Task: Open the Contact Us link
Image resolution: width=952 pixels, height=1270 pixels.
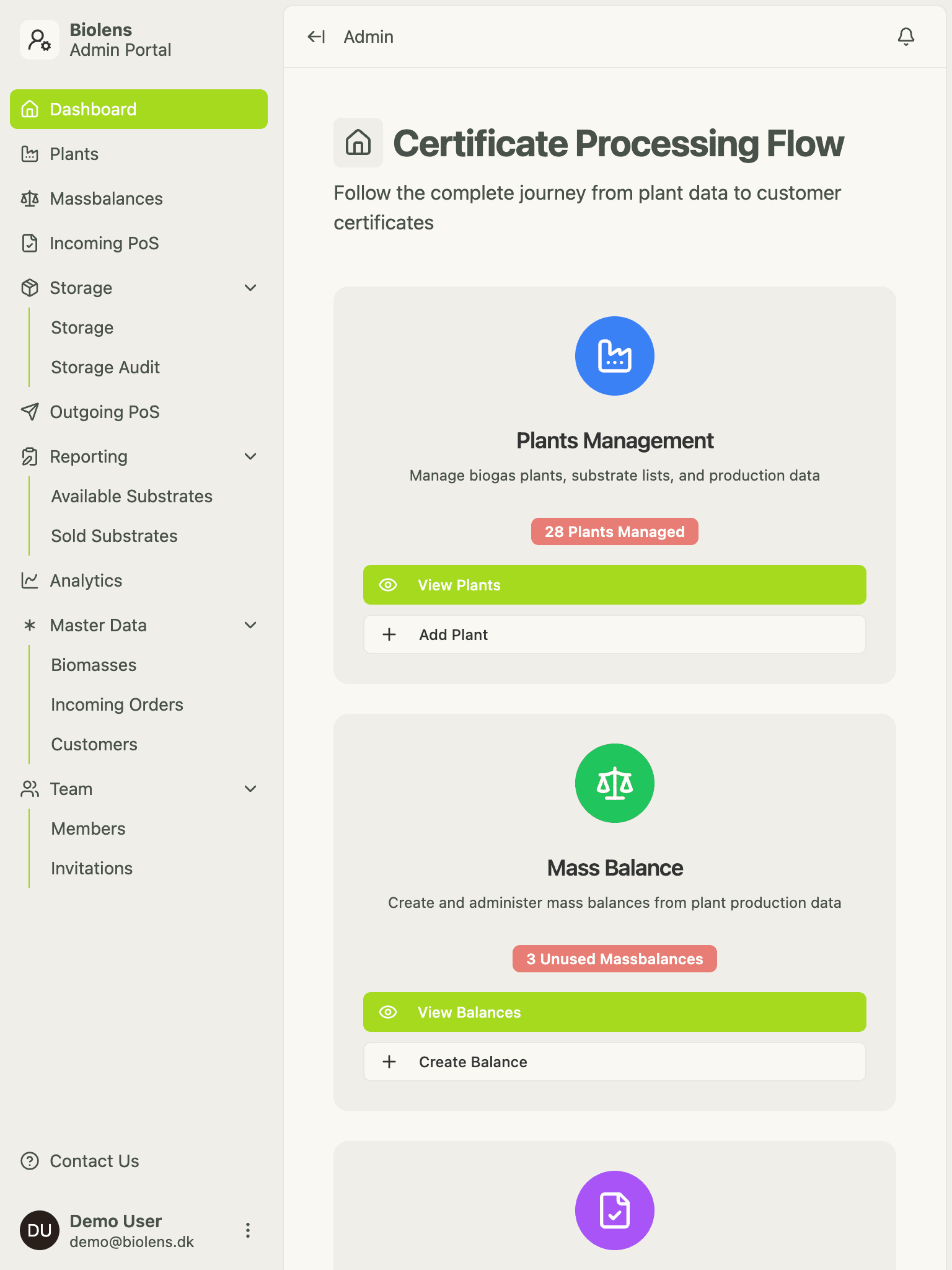Action: click(94, 1161)
